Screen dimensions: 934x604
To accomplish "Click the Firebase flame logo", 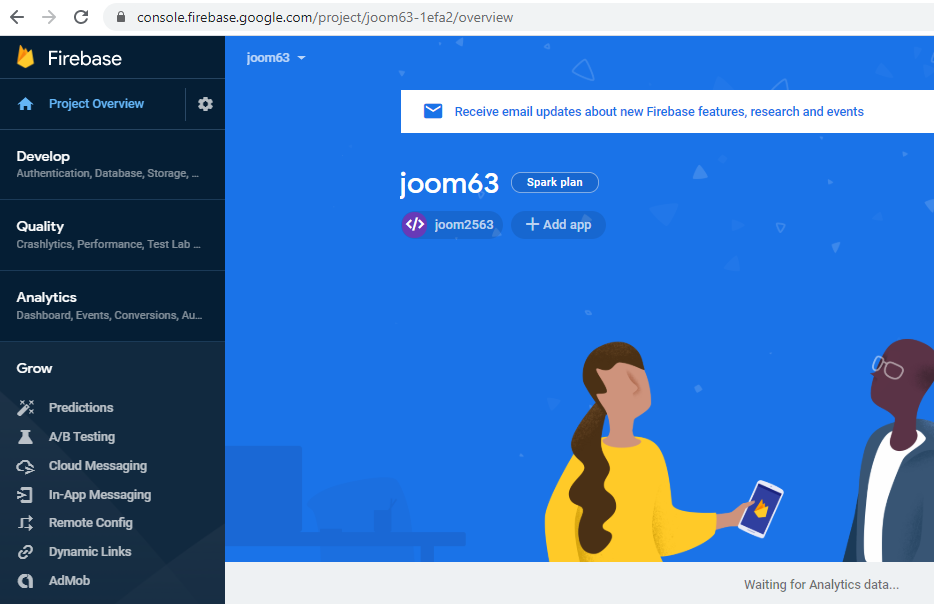I will pos(26,58).
